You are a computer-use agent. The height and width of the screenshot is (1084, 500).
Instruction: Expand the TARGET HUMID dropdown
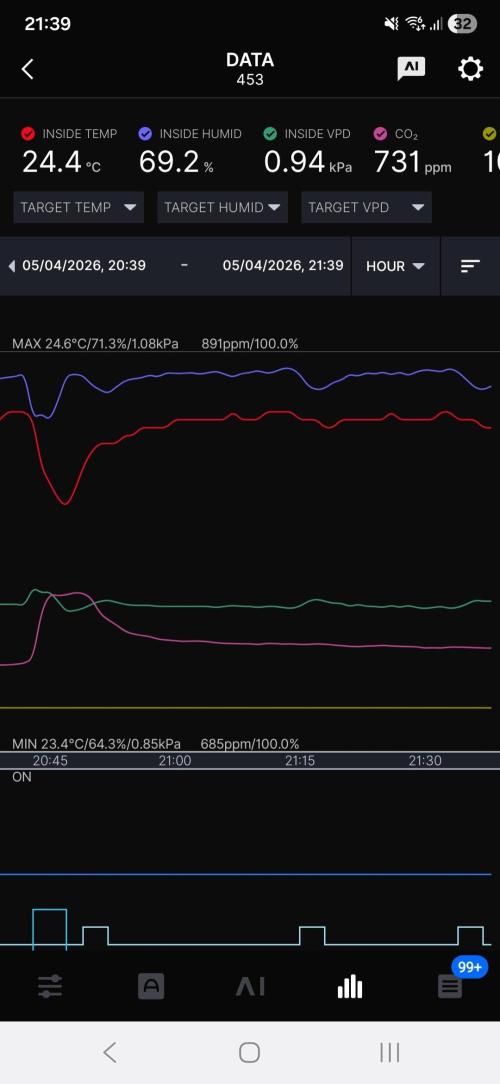point(223,207)
